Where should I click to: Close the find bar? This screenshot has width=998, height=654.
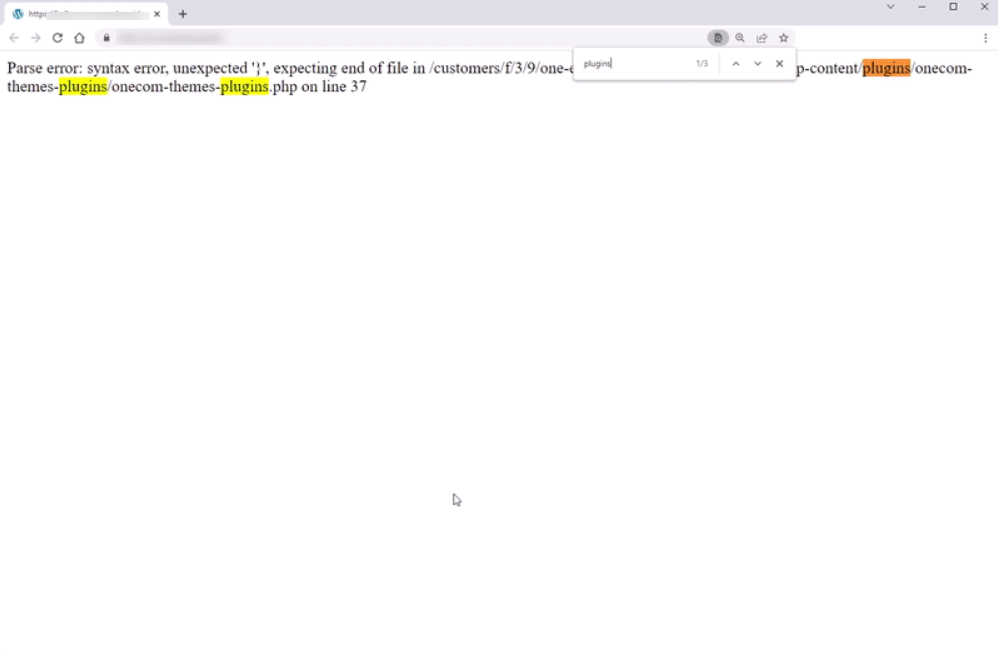point(779,64)
